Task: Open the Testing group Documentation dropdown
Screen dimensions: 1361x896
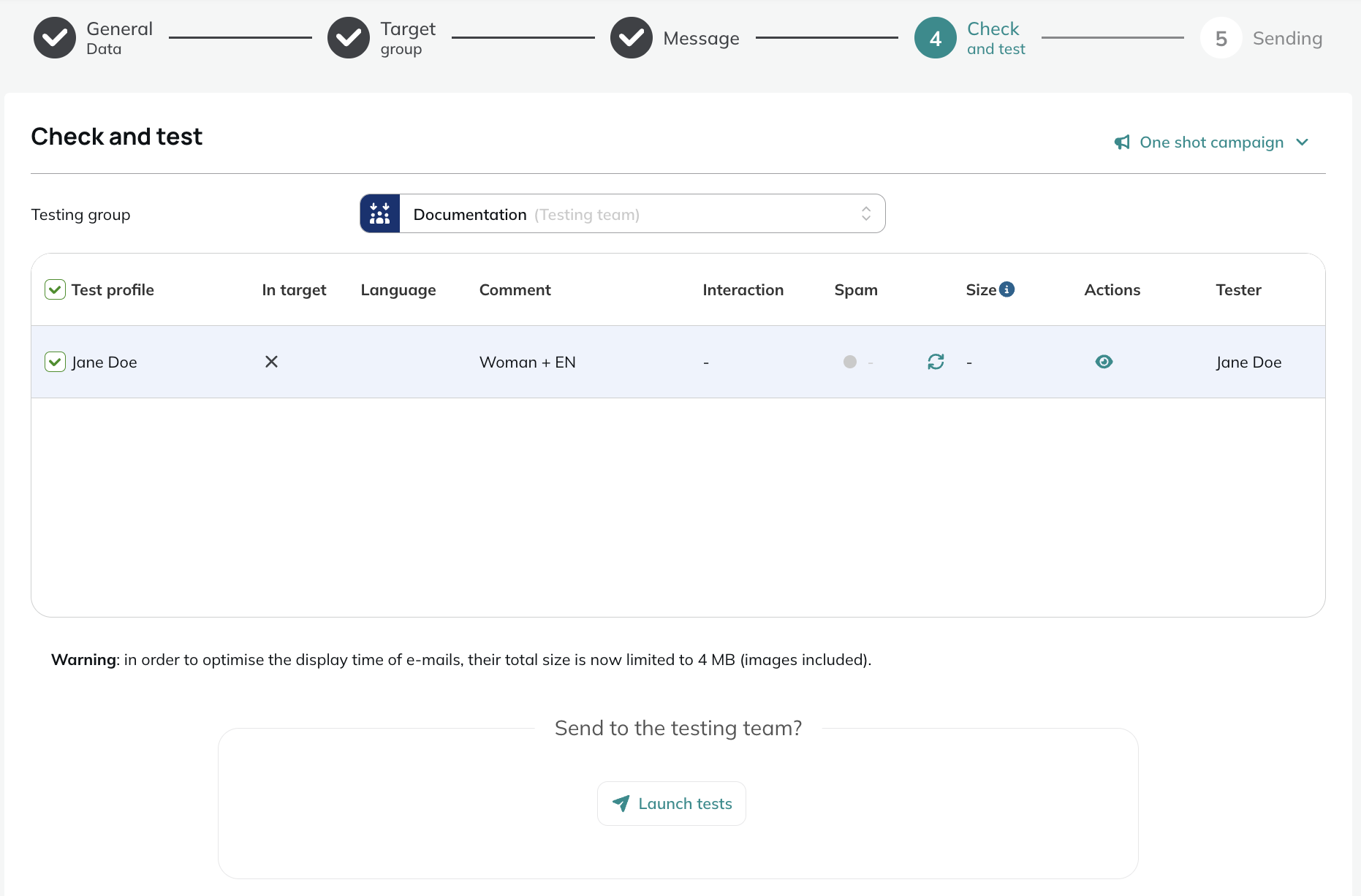Action: [623, 213]
